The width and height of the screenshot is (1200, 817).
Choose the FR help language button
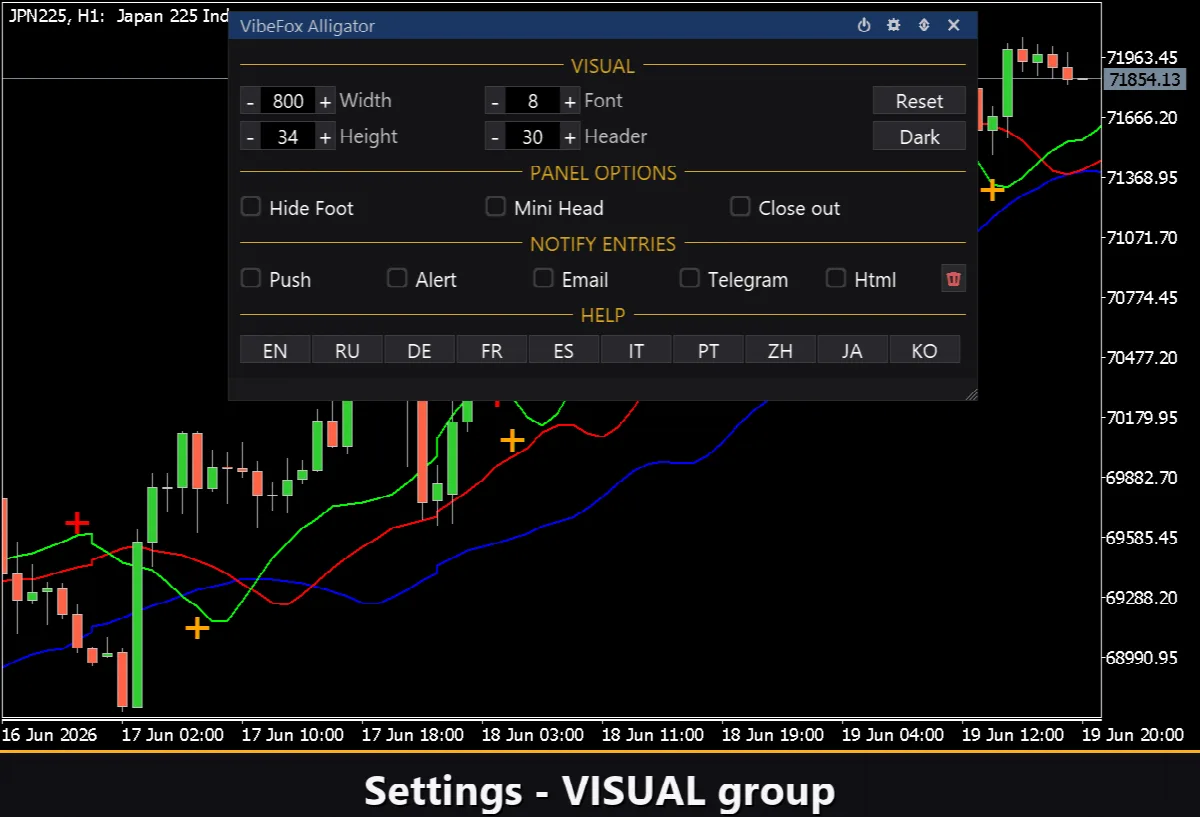tap(492, 351)
